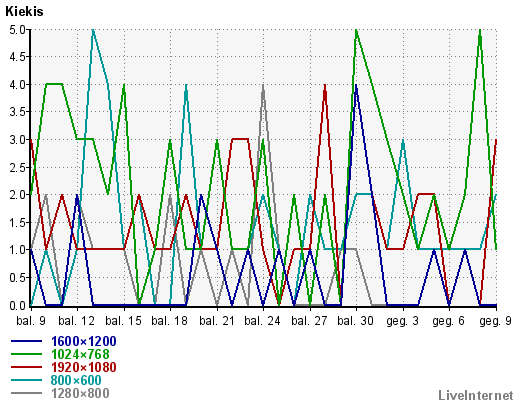Click the 5.0 y-axis value

tap(17, 30)
